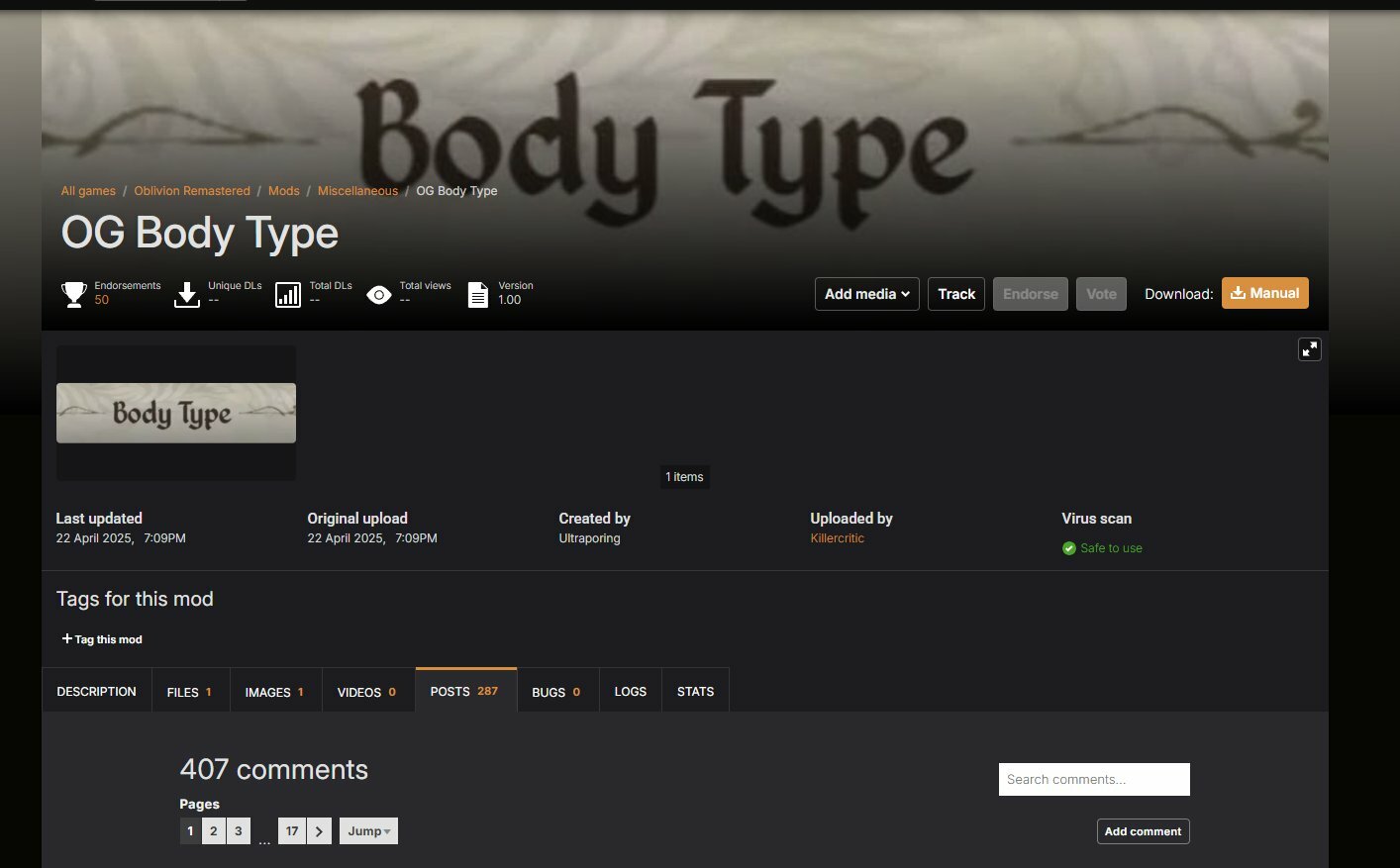Go to comments page 1
The width and height of the screenshot is (1400, 868).
click(190, 831)
